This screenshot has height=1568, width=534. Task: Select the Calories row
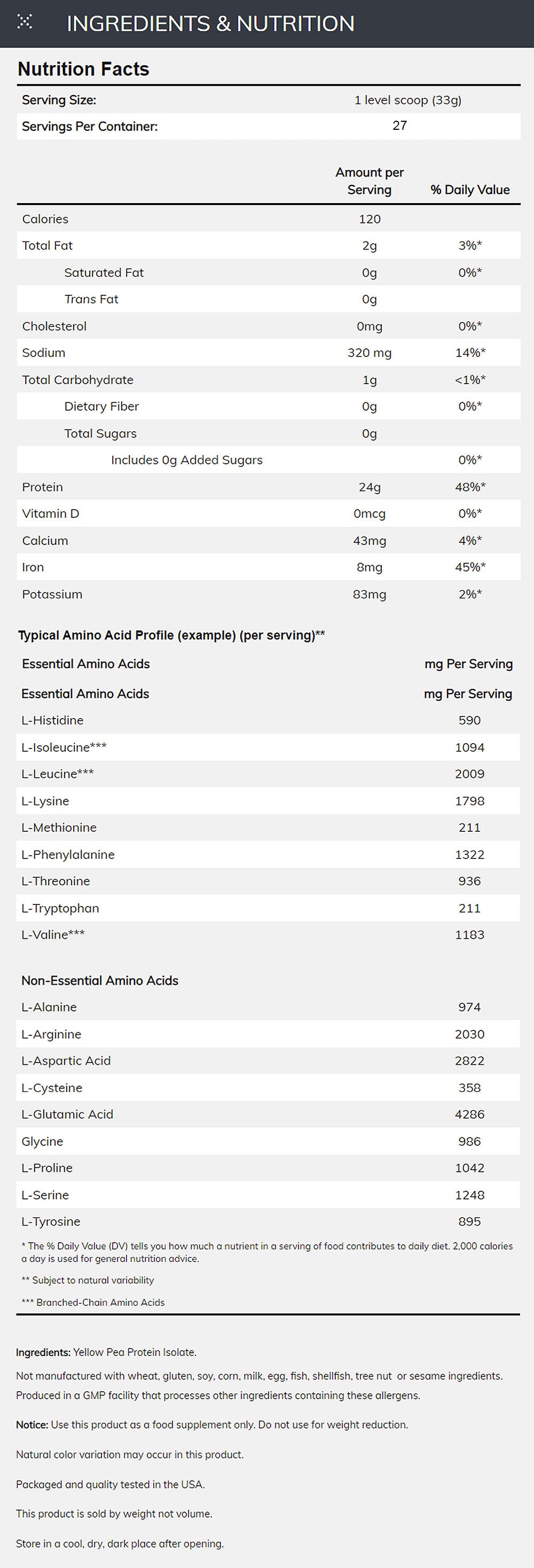tap(268, 219)
